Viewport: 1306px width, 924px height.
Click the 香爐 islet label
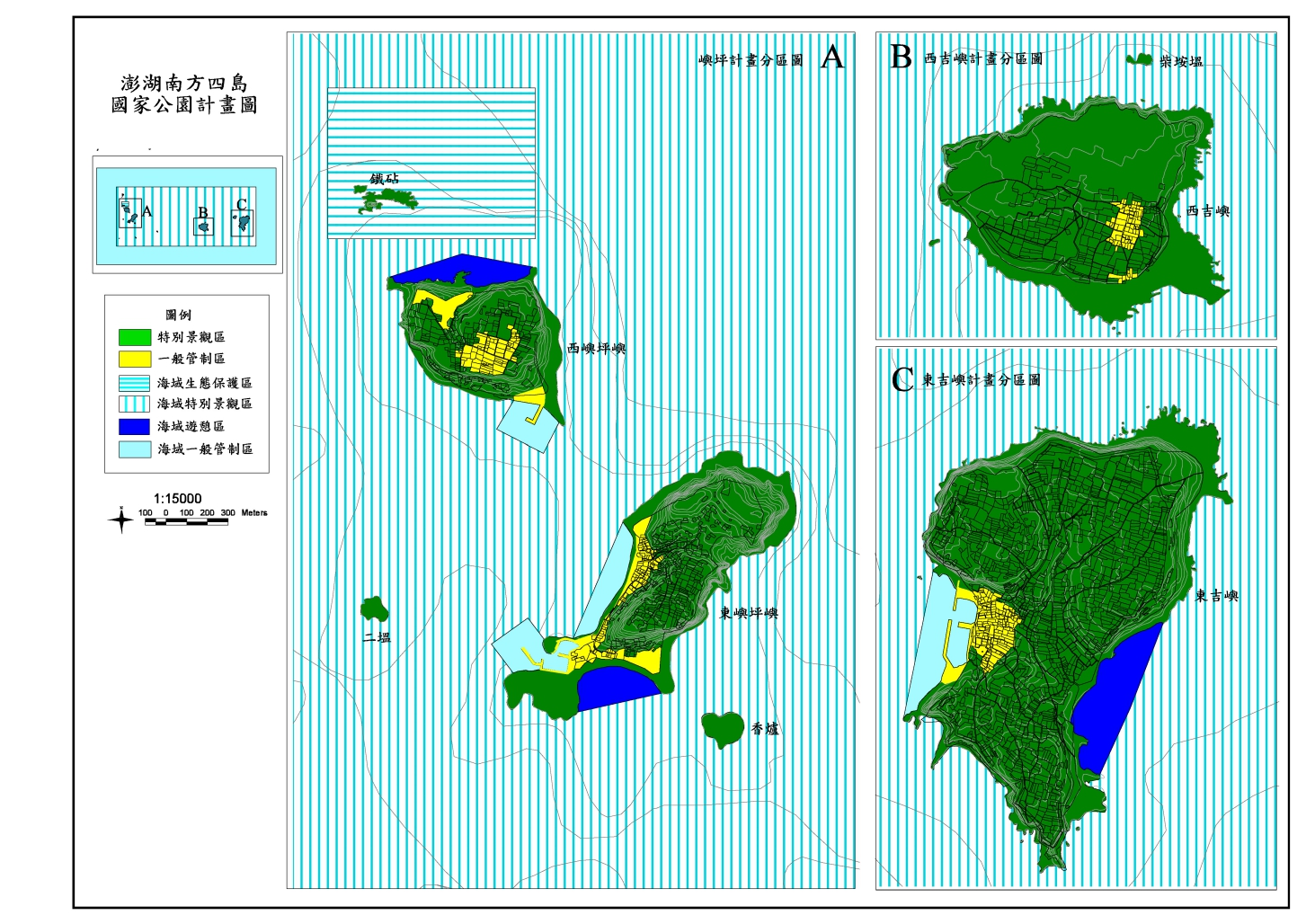click(x=765, y=729)
